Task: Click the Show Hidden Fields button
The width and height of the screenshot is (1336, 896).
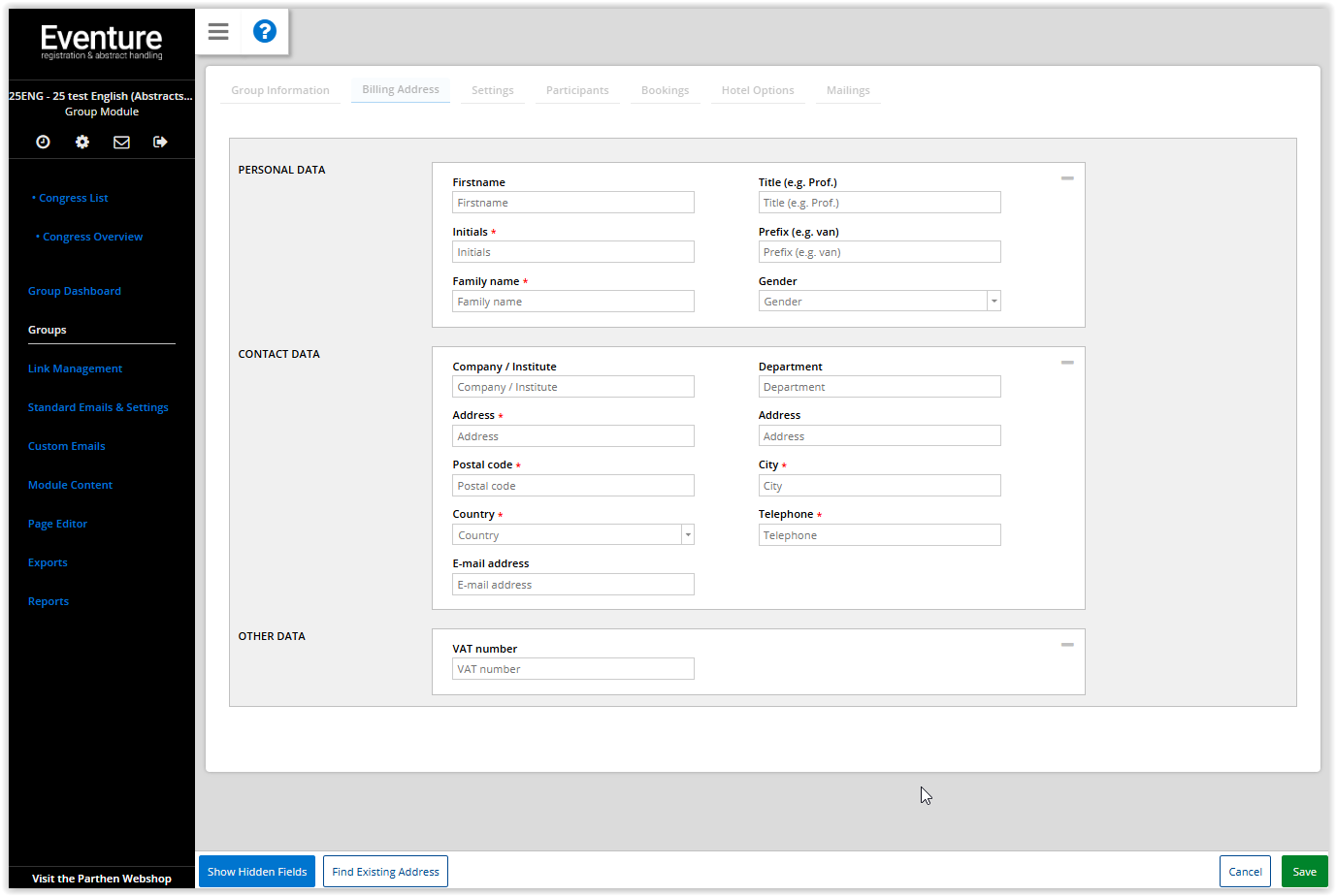Action: (257, 872)
